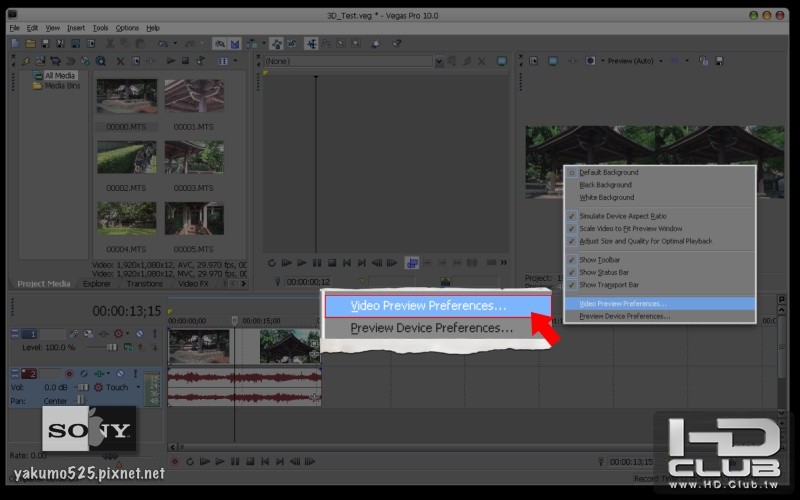Open the audio track Touch automation dropdown
Image resolution: width=800 pixels, height=500 pixels.
click(x=136, y=387)
